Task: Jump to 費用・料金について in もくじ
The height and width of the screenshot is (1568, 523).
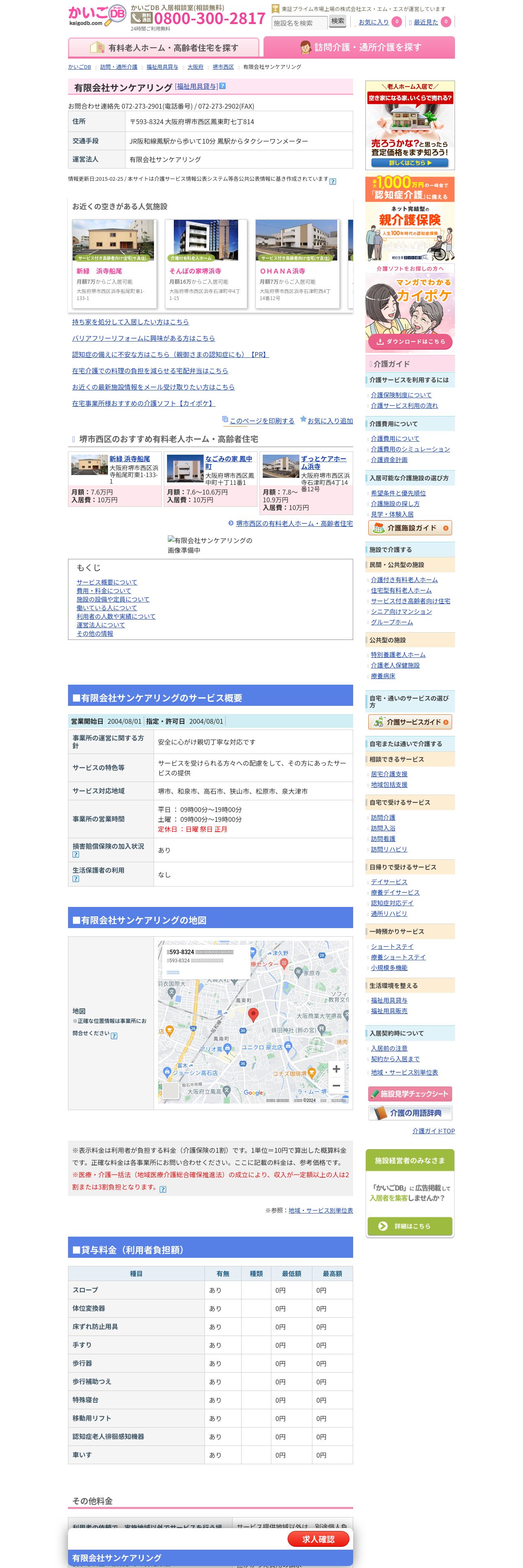Action: (103, 591)
